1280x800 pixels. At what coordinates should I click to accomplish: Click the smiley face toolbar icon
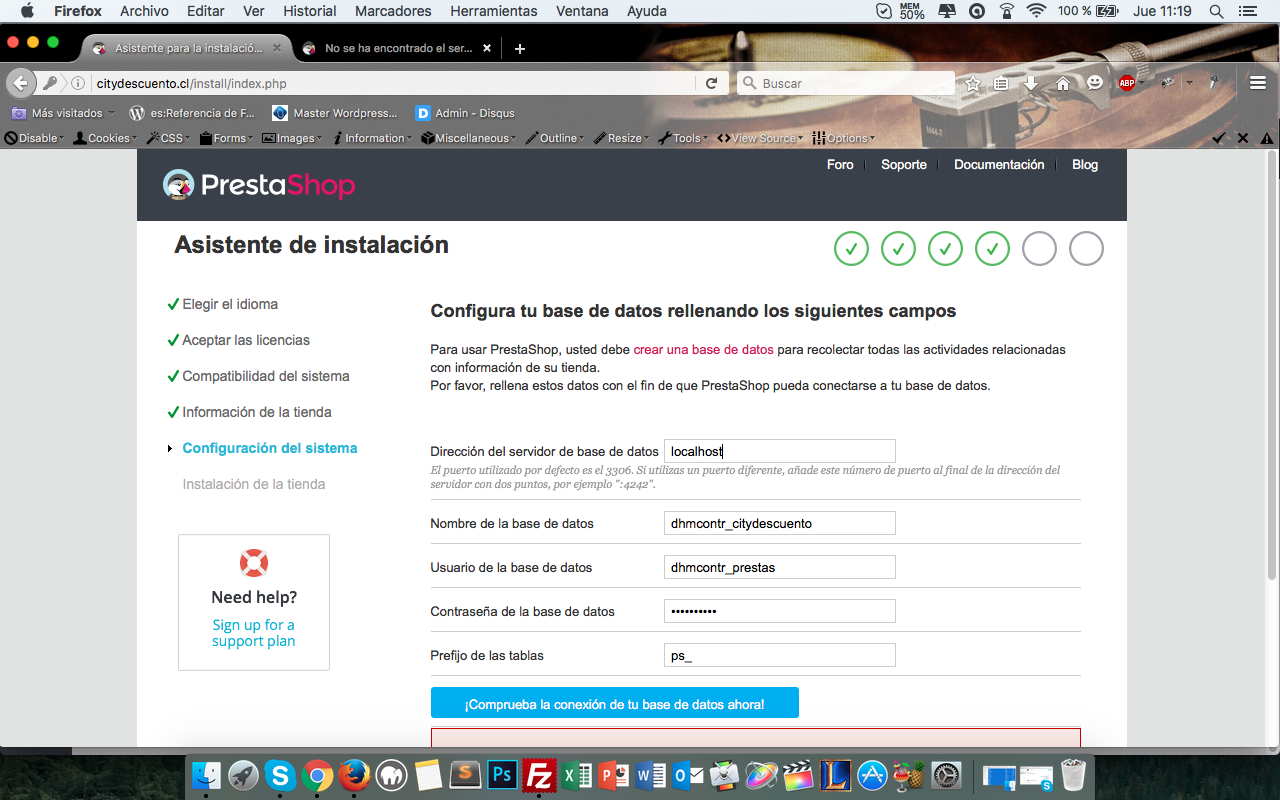(1095, 83)
